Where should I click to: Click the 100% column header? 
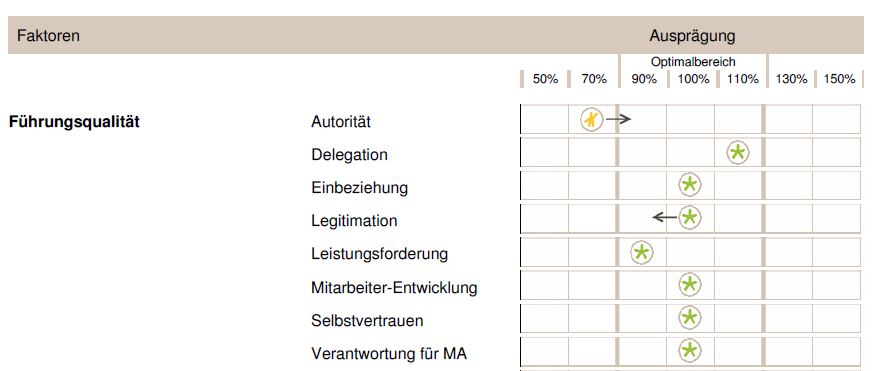coord(694,79)
